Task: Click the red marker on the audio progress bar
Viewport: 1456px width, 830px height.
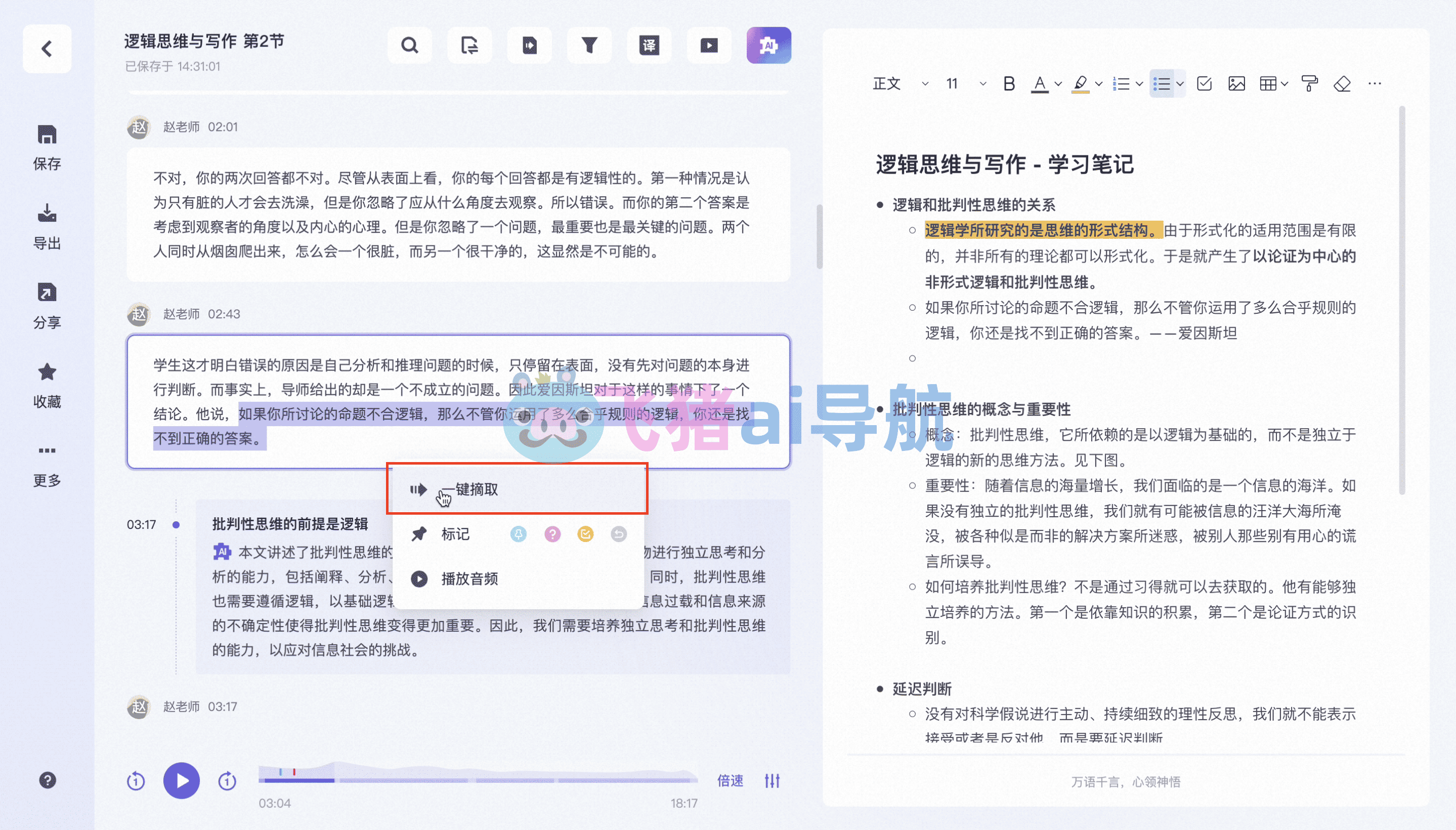Action: click(x=294, y=772)
